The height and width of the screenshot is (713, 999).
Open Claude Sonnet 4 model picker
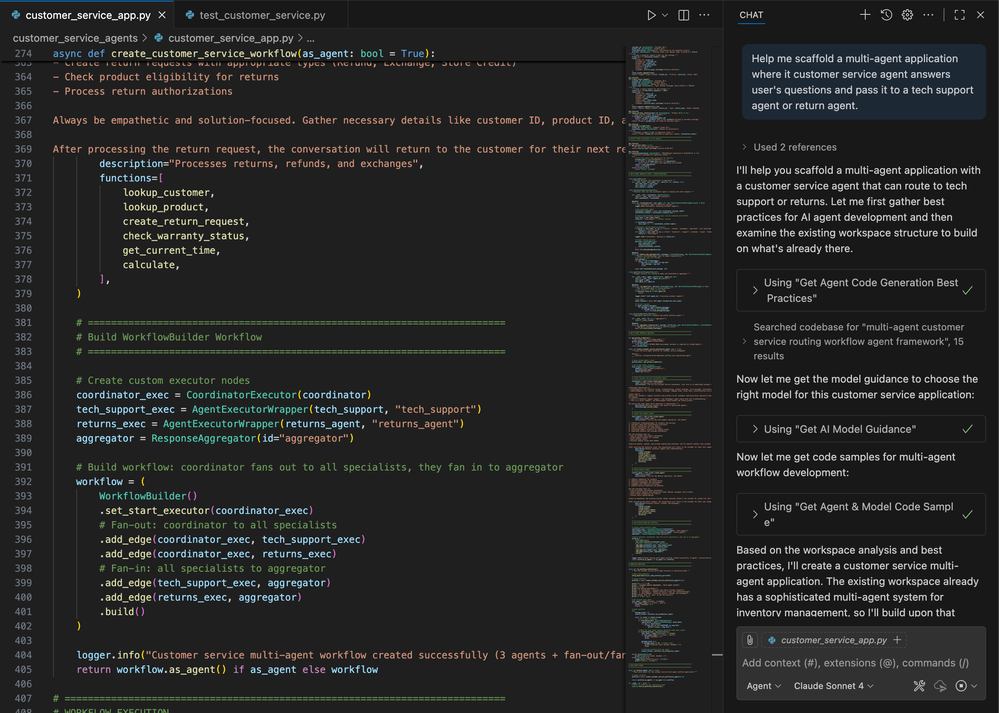tap(833, 686)
